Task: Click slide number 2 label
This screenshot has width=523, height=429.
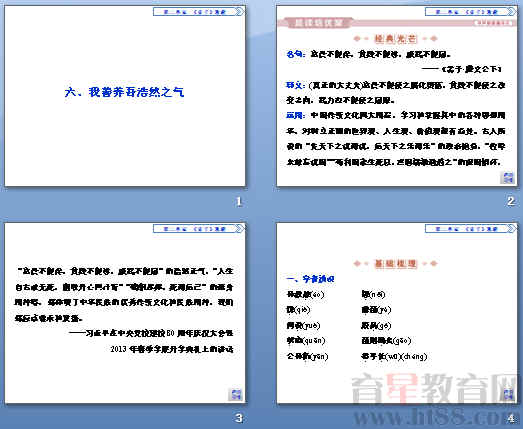Action: tap(511, 201)
